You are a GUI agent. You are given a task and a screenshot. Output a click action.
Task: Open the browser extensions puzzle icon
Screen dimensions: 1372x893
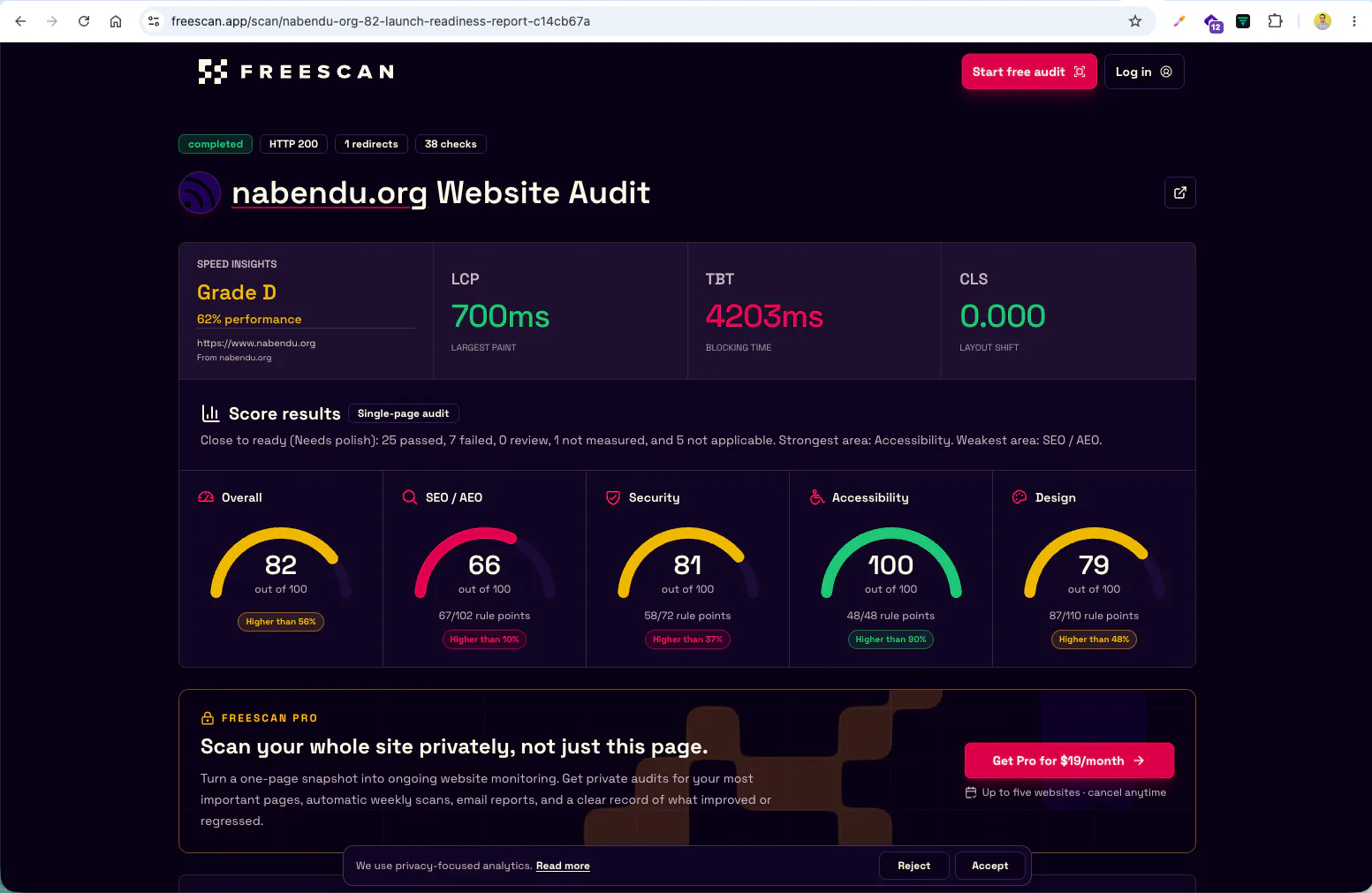tap(1275, 21)
